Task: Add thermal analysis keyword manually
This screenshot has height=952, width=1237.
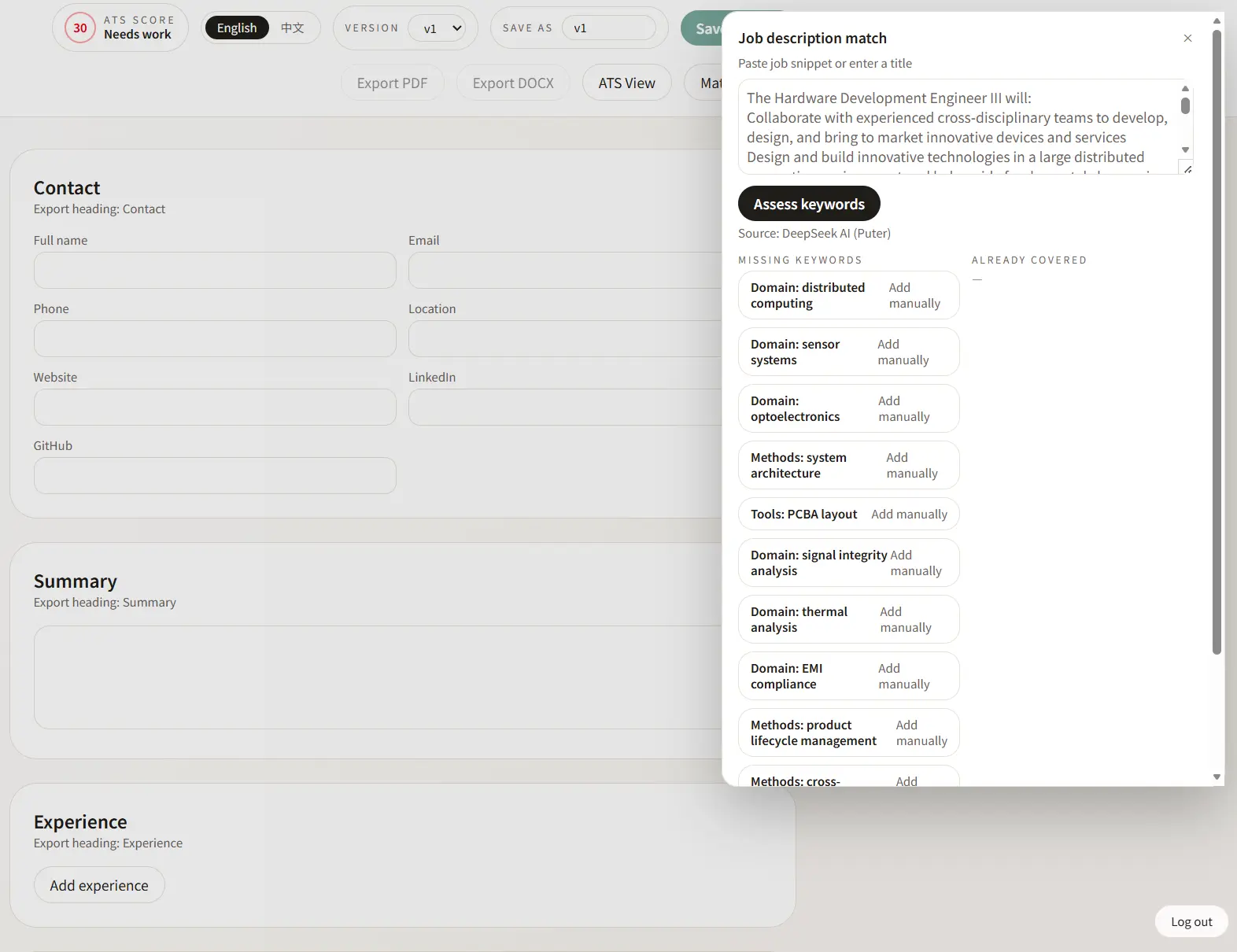Action: 905,619
